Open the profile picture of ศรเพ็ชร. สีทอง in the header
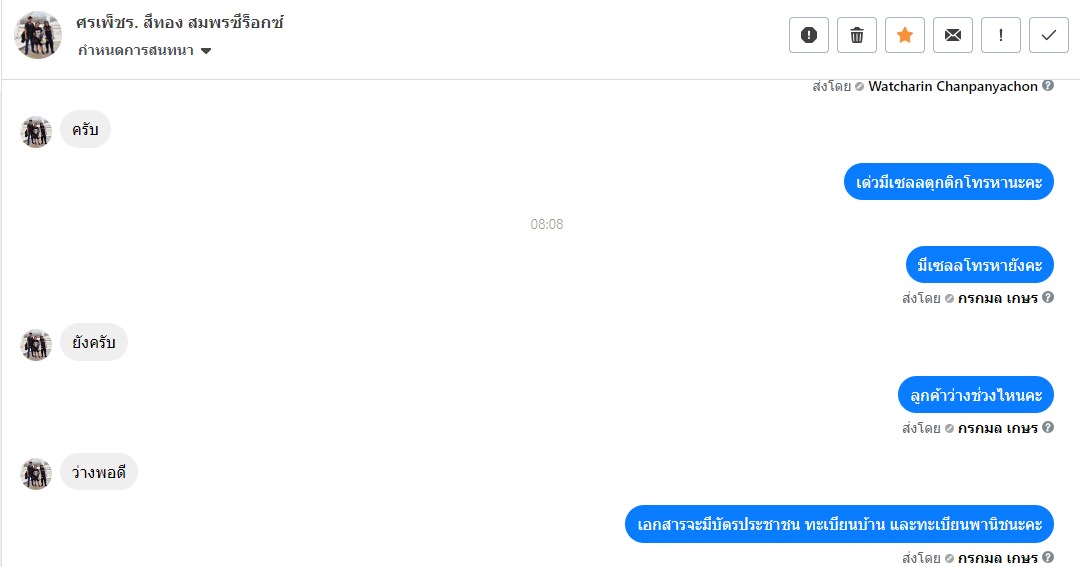 38,35
